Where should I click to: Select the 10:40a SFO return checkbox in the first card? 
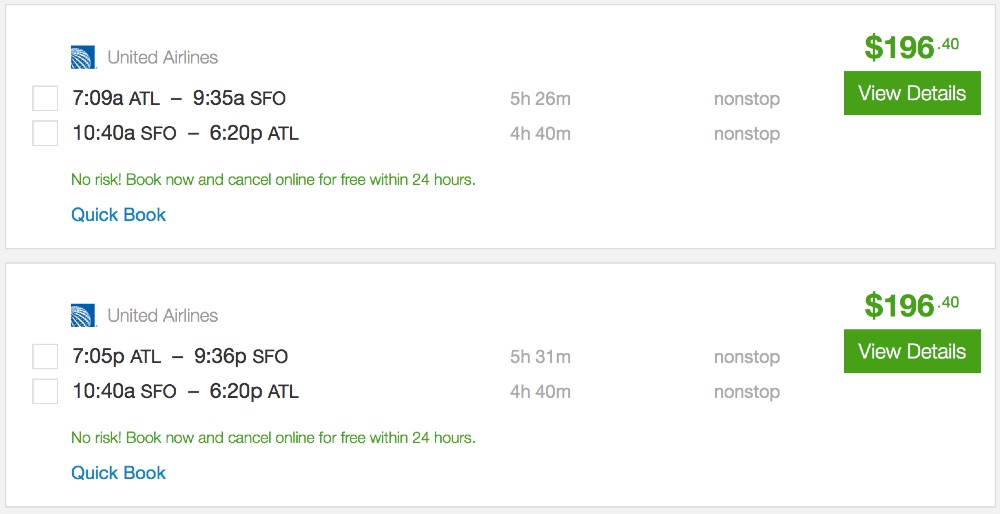coord(45,133)
